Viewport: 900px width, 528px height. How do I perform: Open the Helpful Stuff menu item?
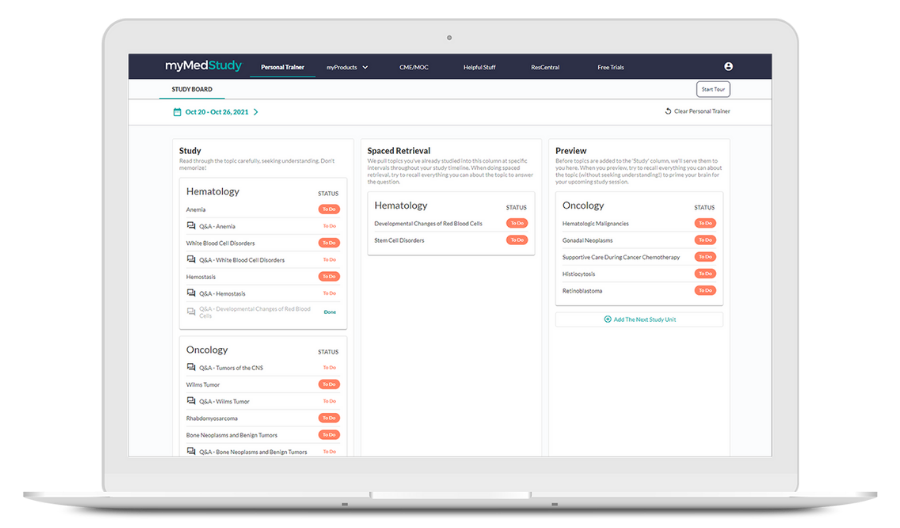[479, 67]
